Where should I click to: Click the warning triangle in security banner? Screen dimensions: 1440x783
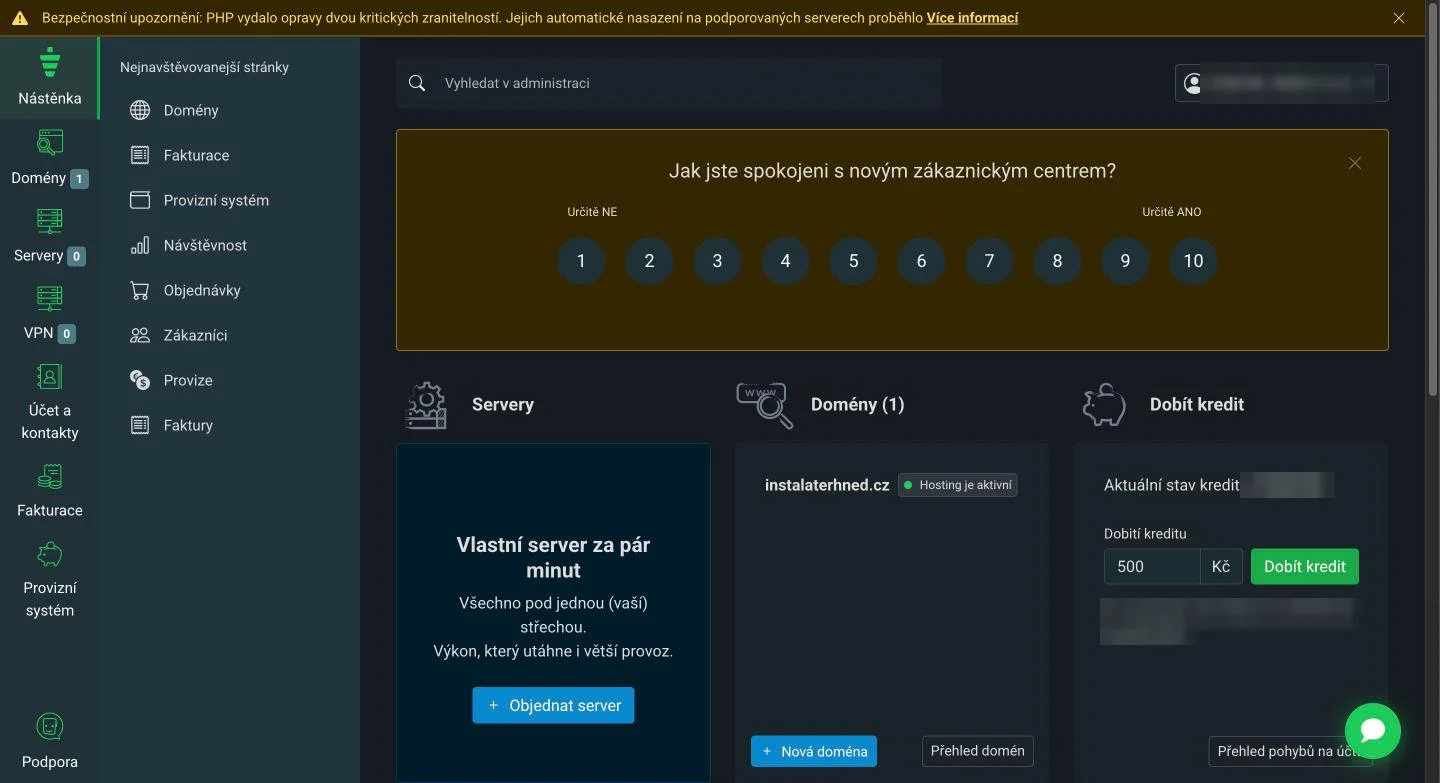20,18
